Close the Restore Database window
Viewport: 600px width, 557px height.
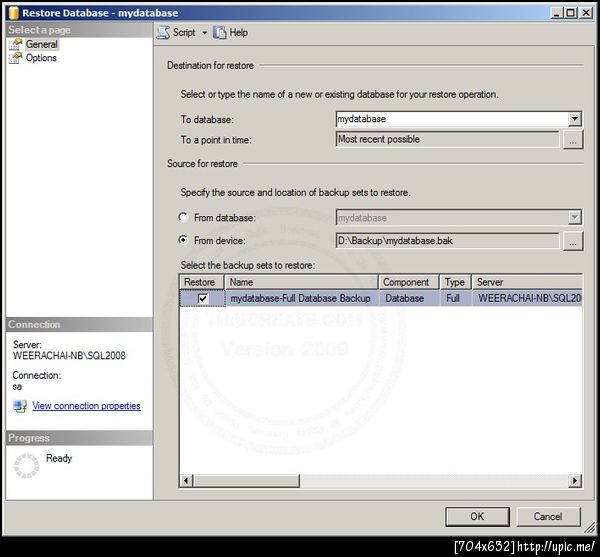pyautogui.click(x=586, y=13)
